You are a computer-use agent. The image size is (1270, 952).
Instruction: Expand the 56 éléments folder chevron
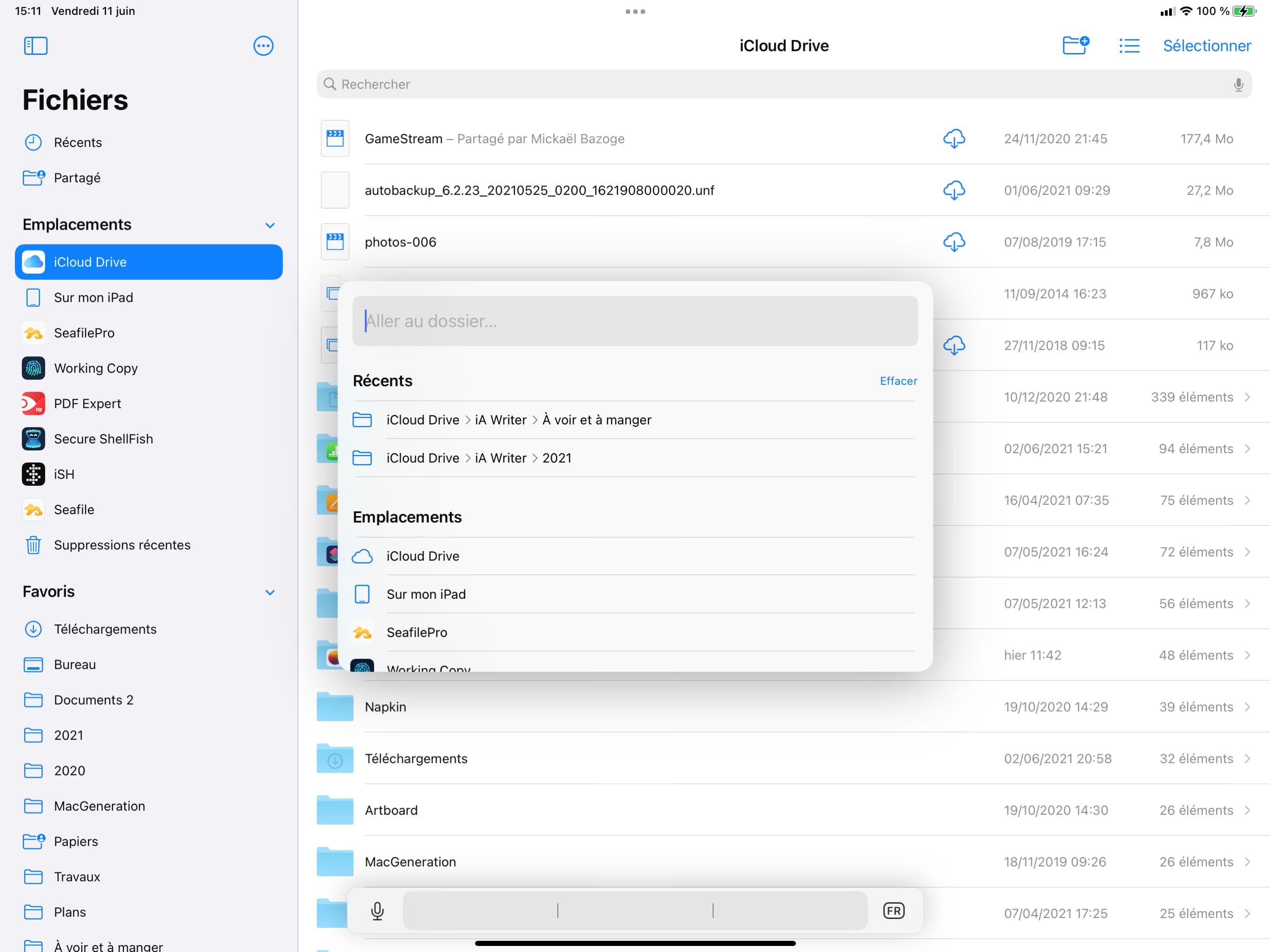pos(1247,603)
